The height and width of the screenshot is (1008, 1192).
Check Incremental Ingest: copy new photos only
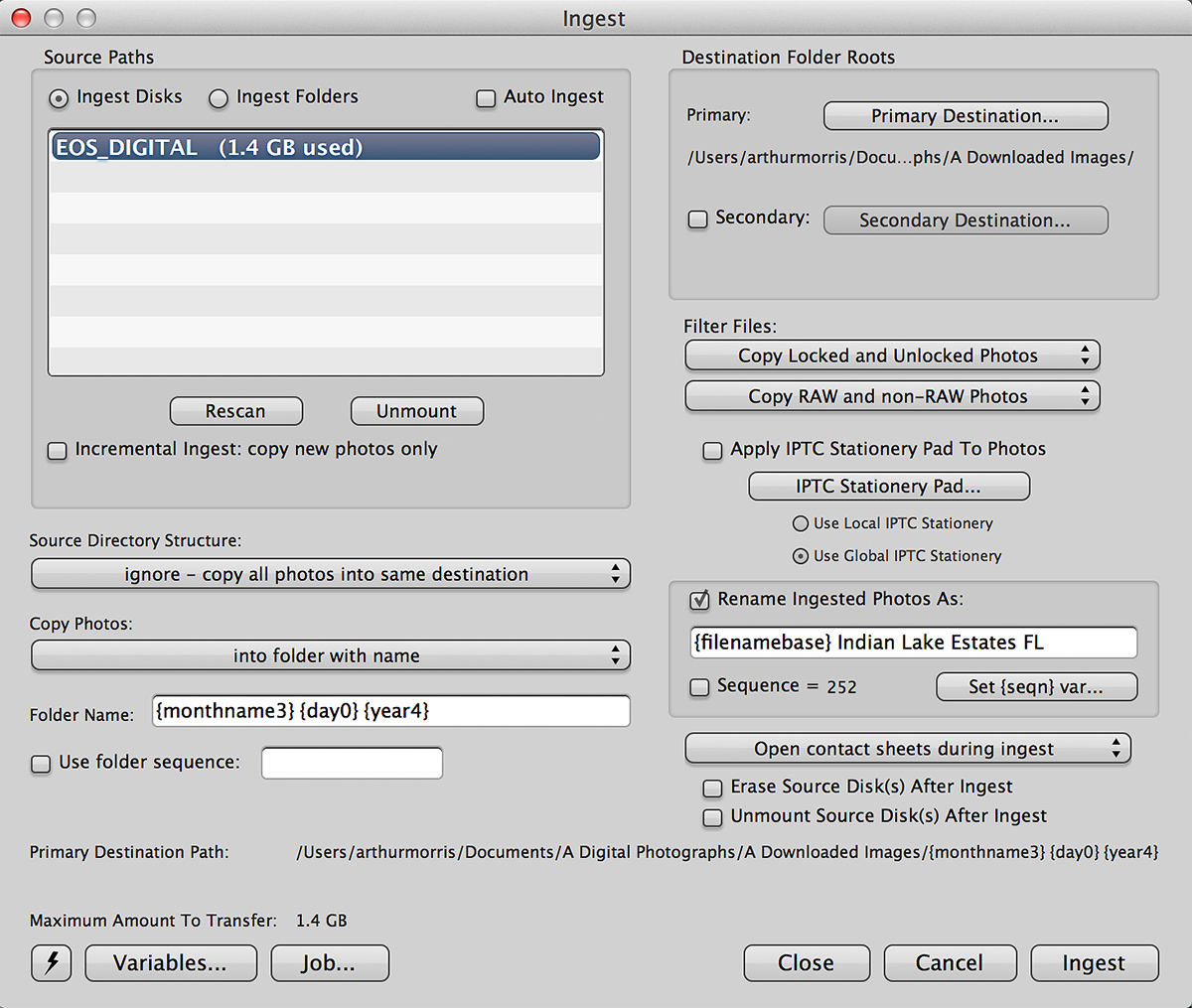click(58, 451)
